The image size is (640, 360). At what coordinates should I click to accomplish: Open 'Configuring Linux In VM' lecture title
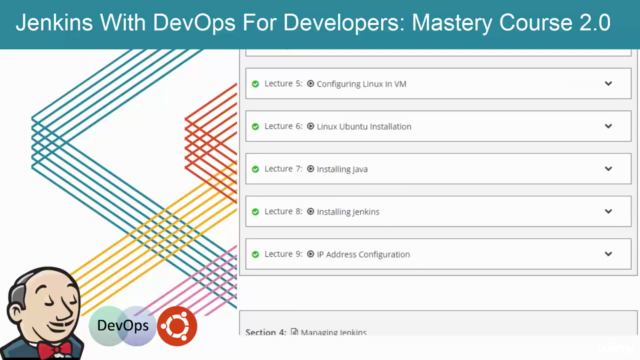tap(362, 84)
